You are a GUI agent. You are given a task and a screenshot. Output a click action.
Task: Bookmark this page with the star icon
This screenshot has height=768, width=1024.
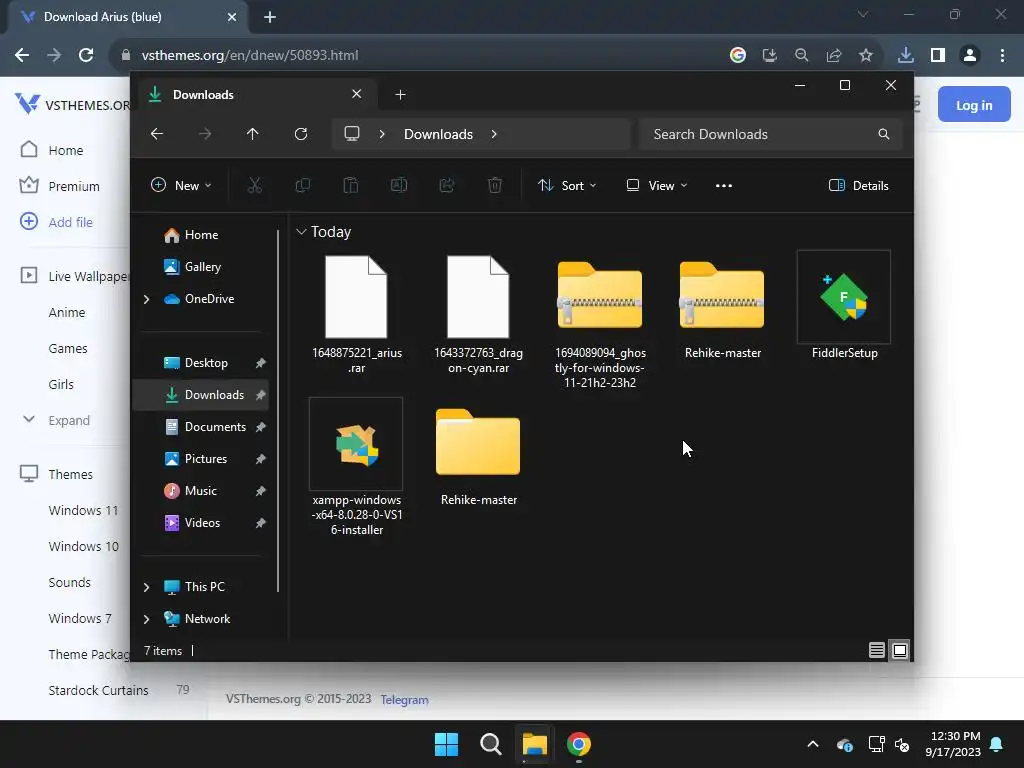point(866,55)
